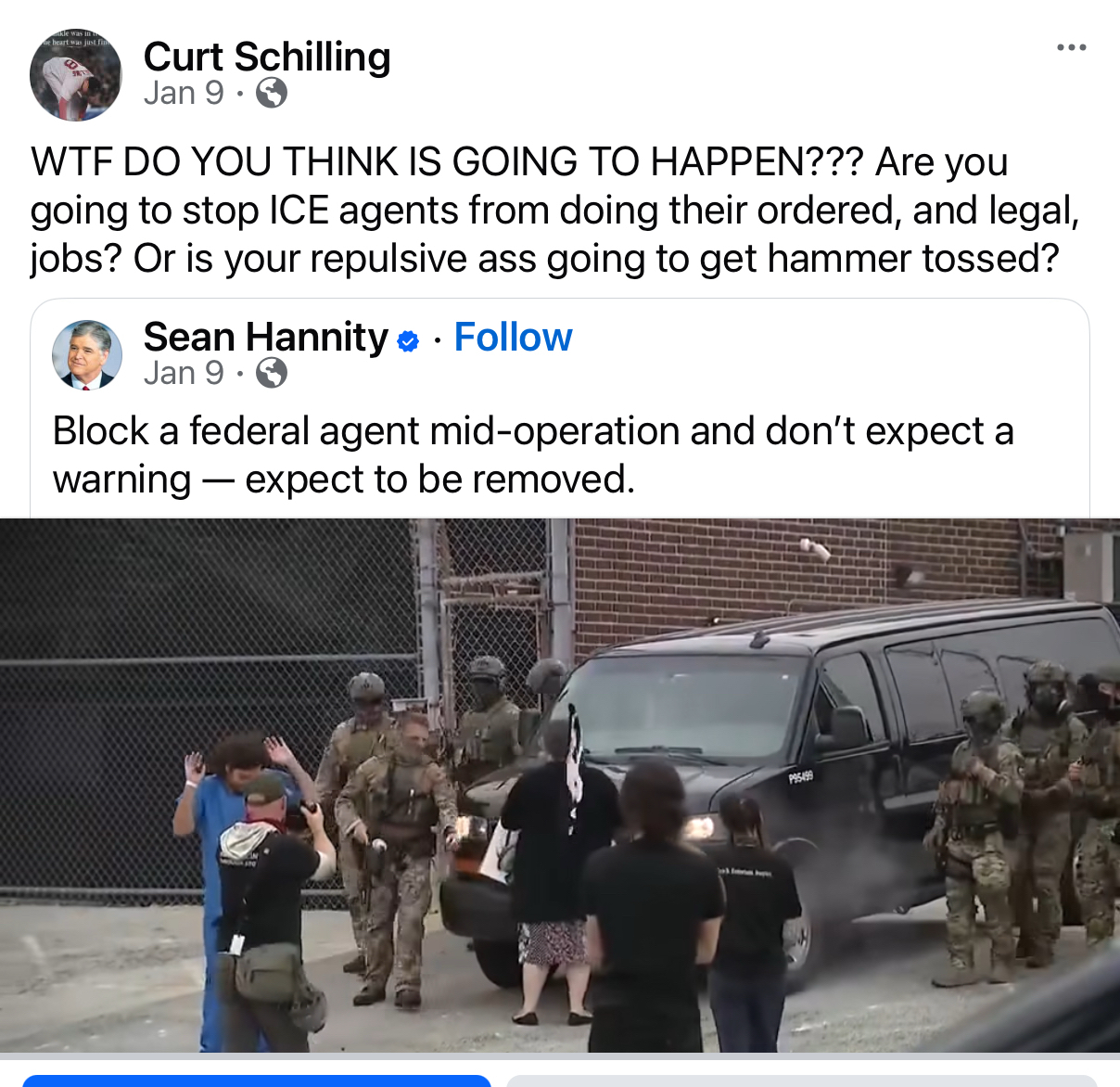Follow Sean Hannity

tap(513, 338)
